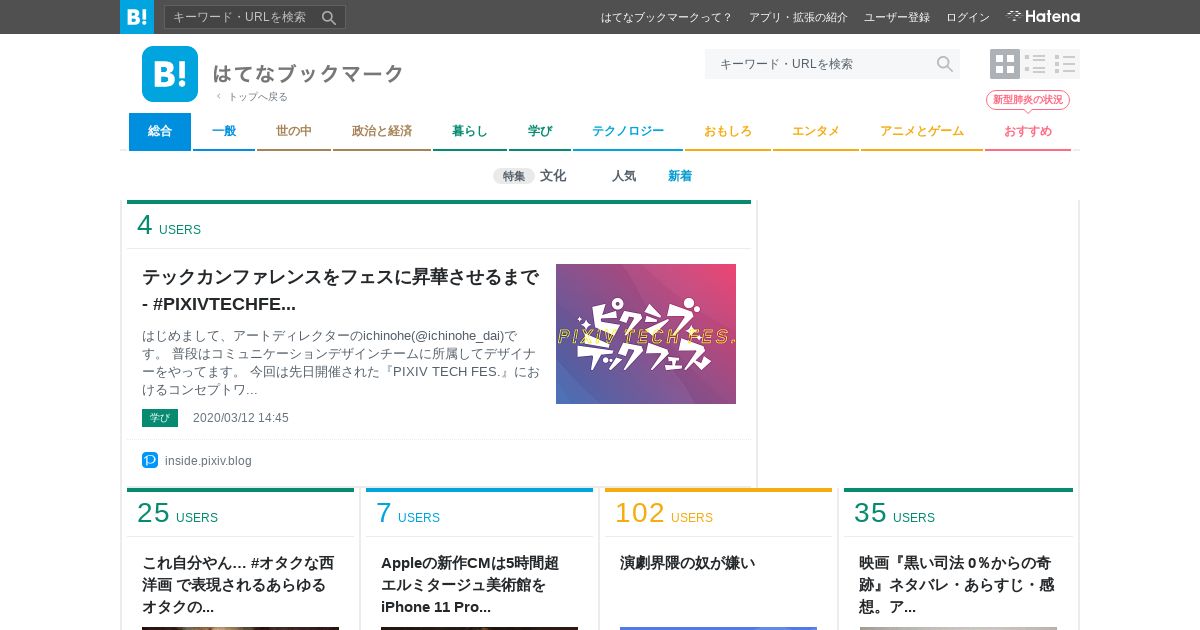1200x630 pixels.
Task: Click the small B! logo in top bar
Action: point(137,17)
